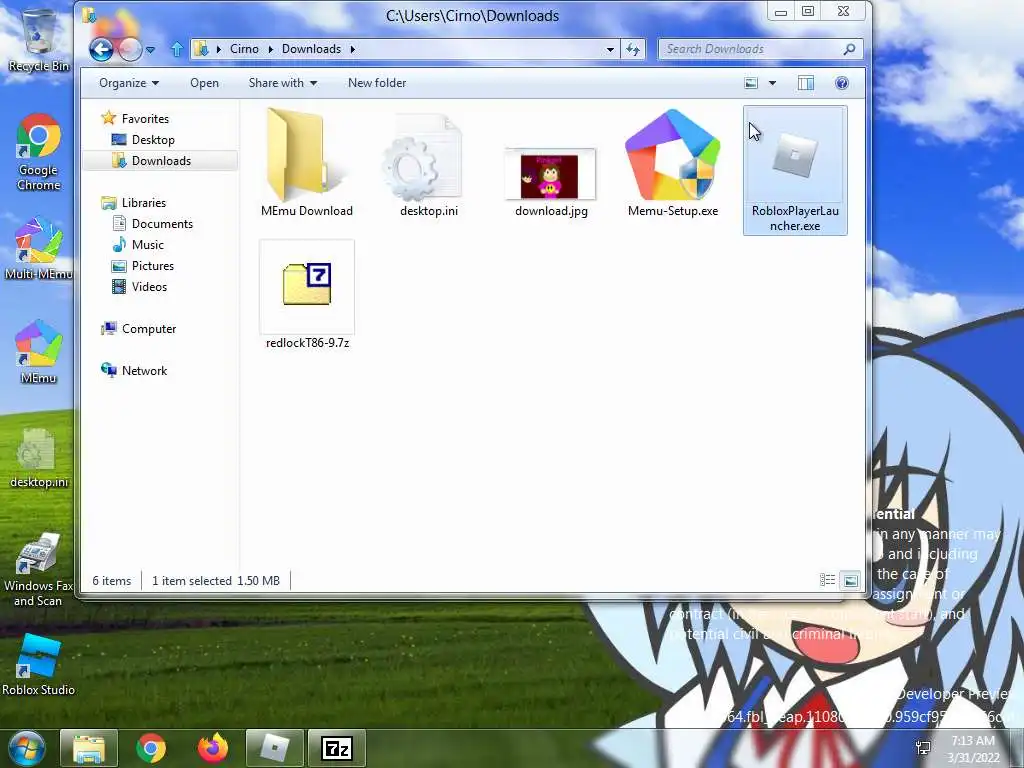1024x768 pixels.
Task: Open Computer in navigation pane
Action: (138, 328)
